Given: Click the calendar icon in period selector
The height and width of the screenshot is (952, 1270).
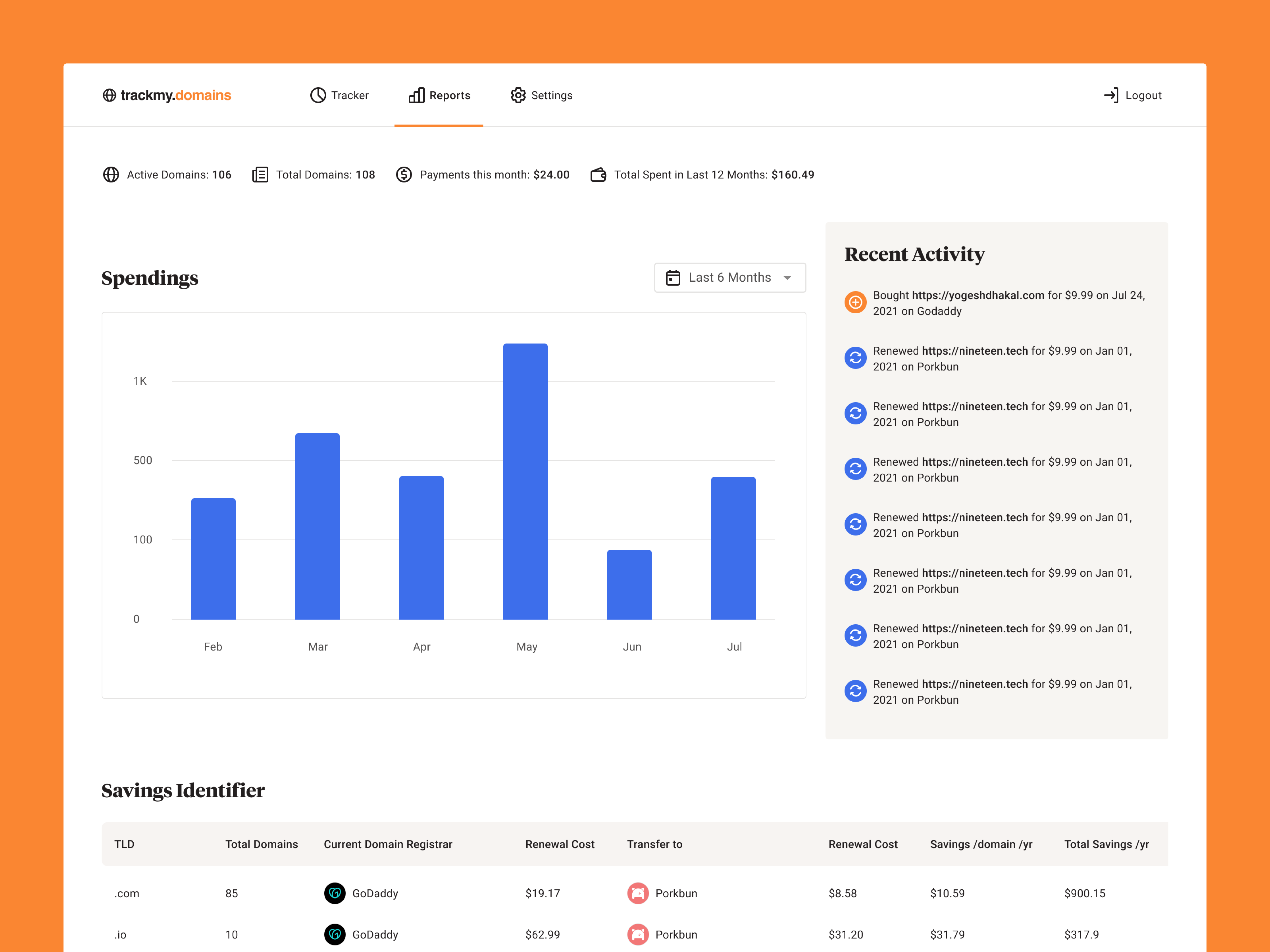Looking at the screenshot, I should pos(673,278).
